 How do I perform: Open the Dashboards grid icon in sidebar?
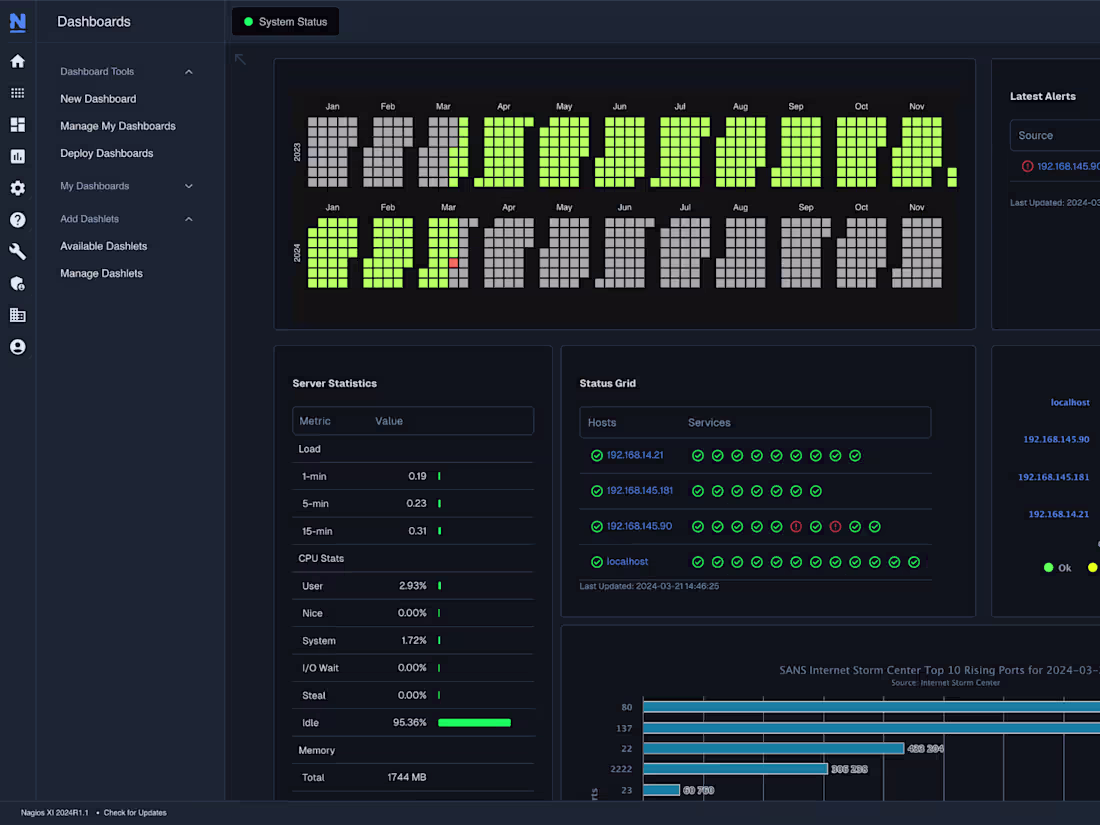click(17, 93)
